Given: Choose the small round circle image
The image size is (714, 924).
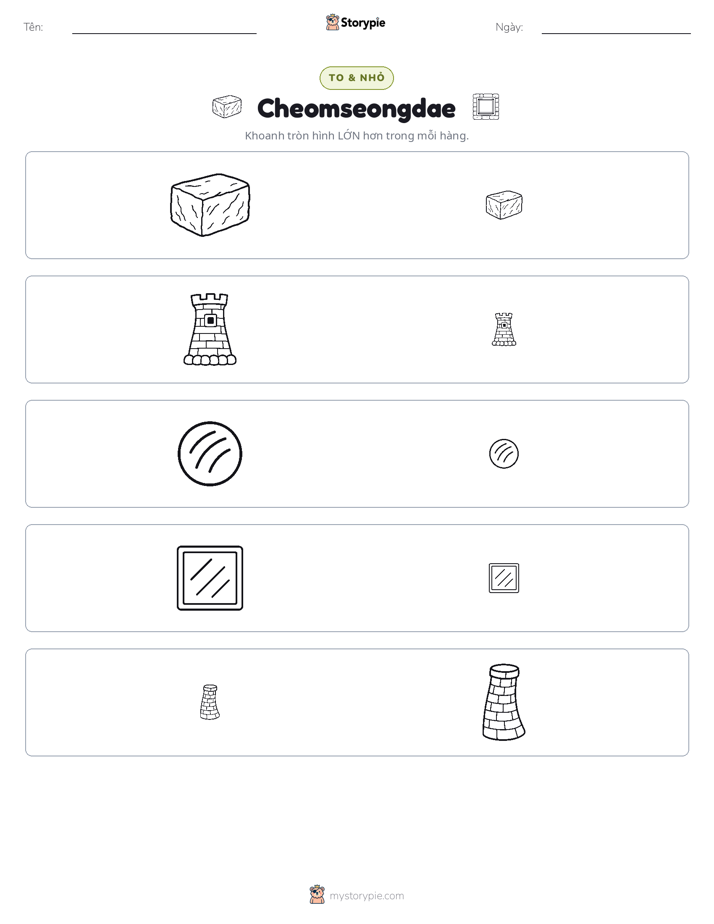Looking at the screenshot, I should 504,454.
